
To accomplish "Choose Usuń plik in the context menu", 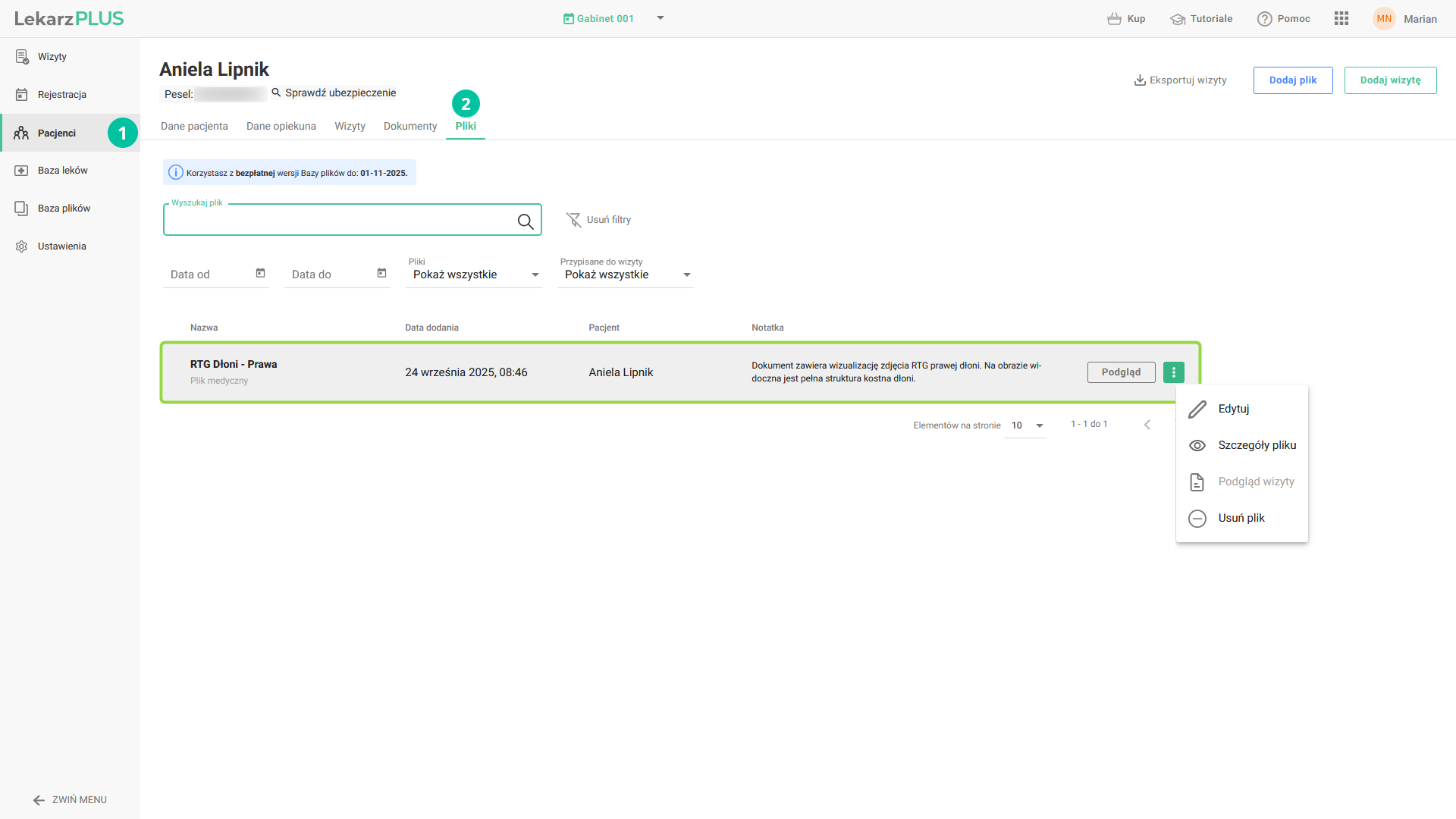I will point(1241,518).
